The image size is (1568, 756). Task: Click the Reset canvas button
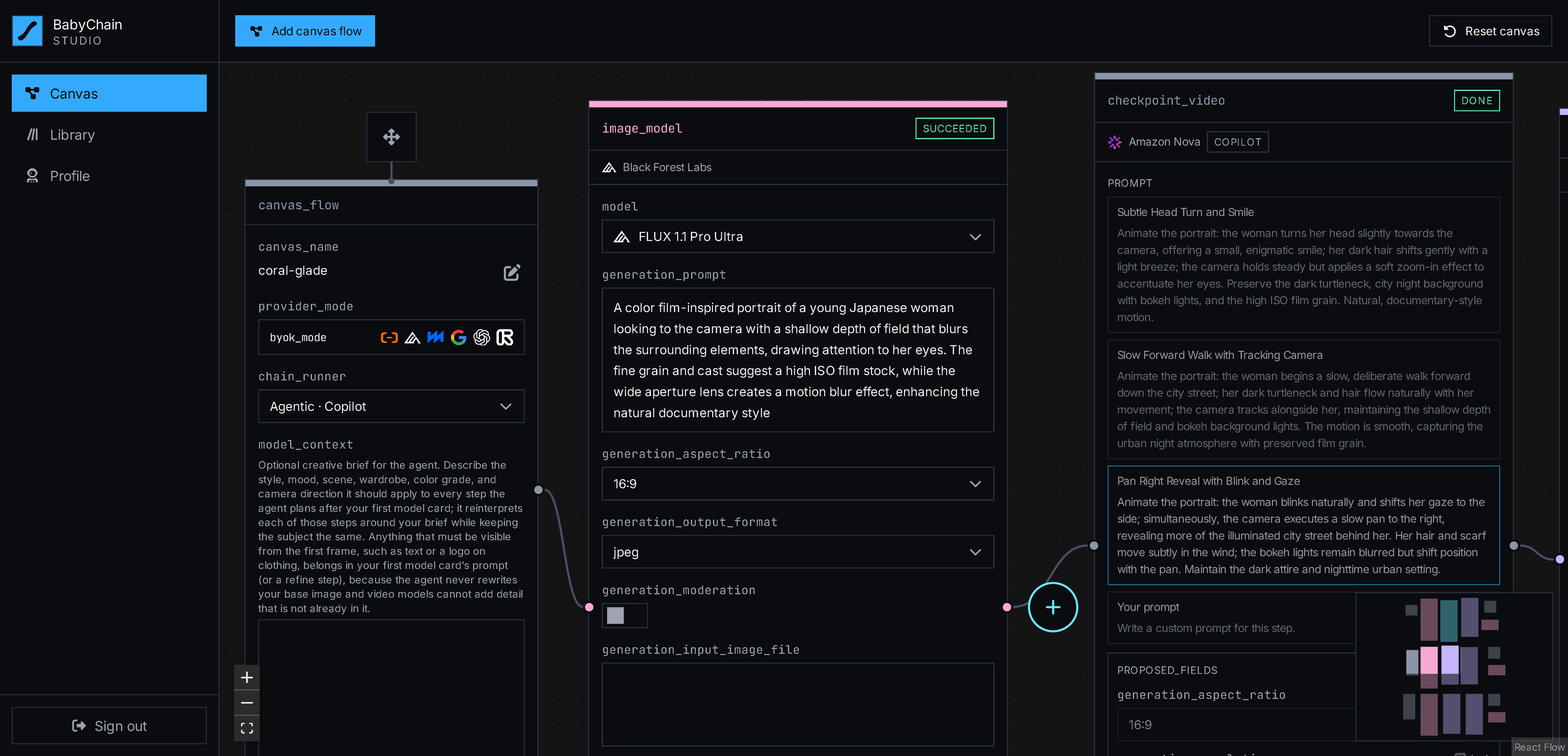tap(1490, 31)
